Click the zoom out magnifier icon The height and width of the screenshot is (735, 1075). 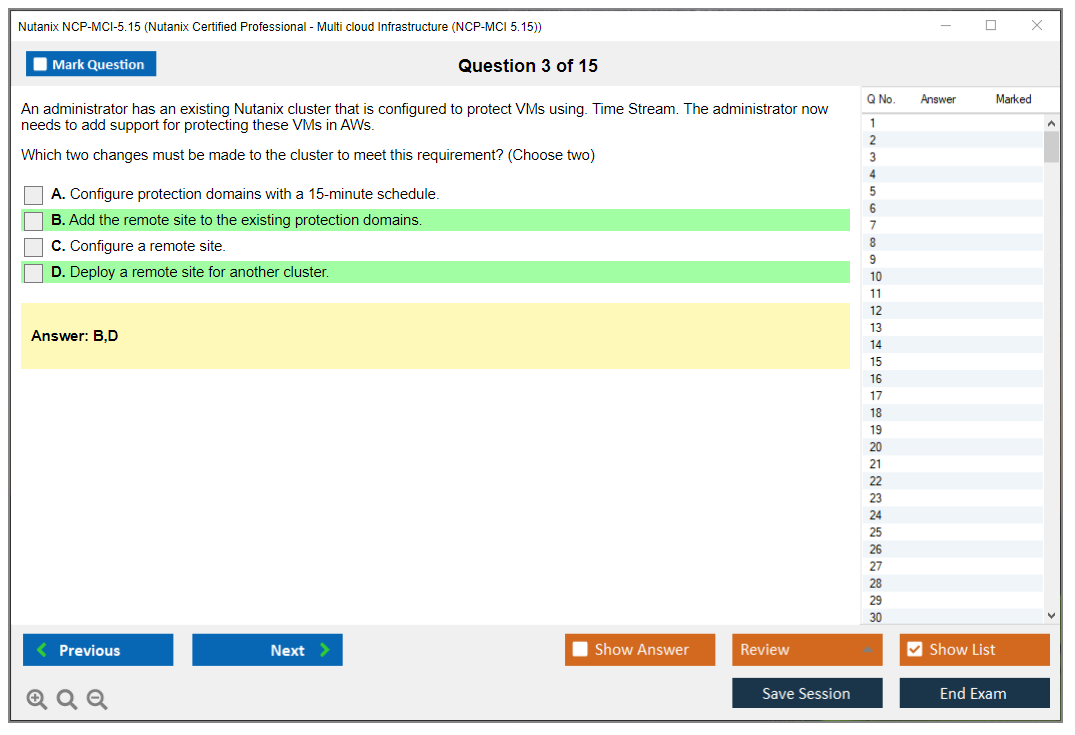(97, 700)
